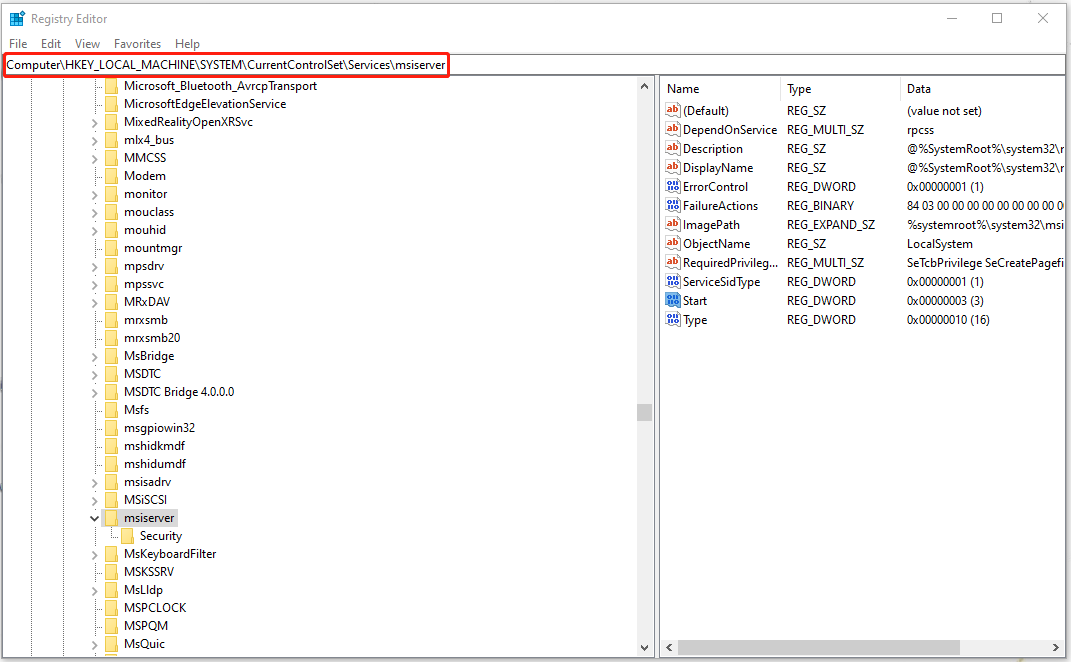Expand the MixedRealityOpenXRSvc key

(x=94, y=122)
